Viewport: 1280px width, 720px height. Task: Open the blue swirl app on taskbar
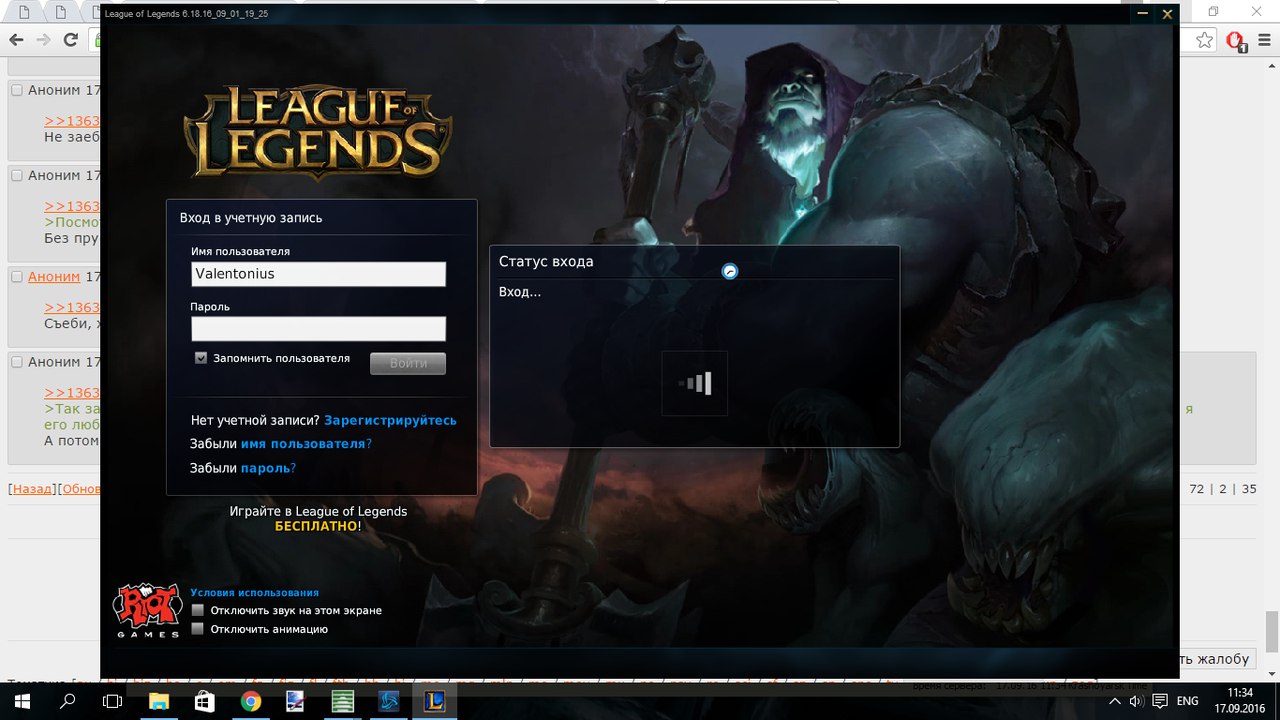[389, 701]
